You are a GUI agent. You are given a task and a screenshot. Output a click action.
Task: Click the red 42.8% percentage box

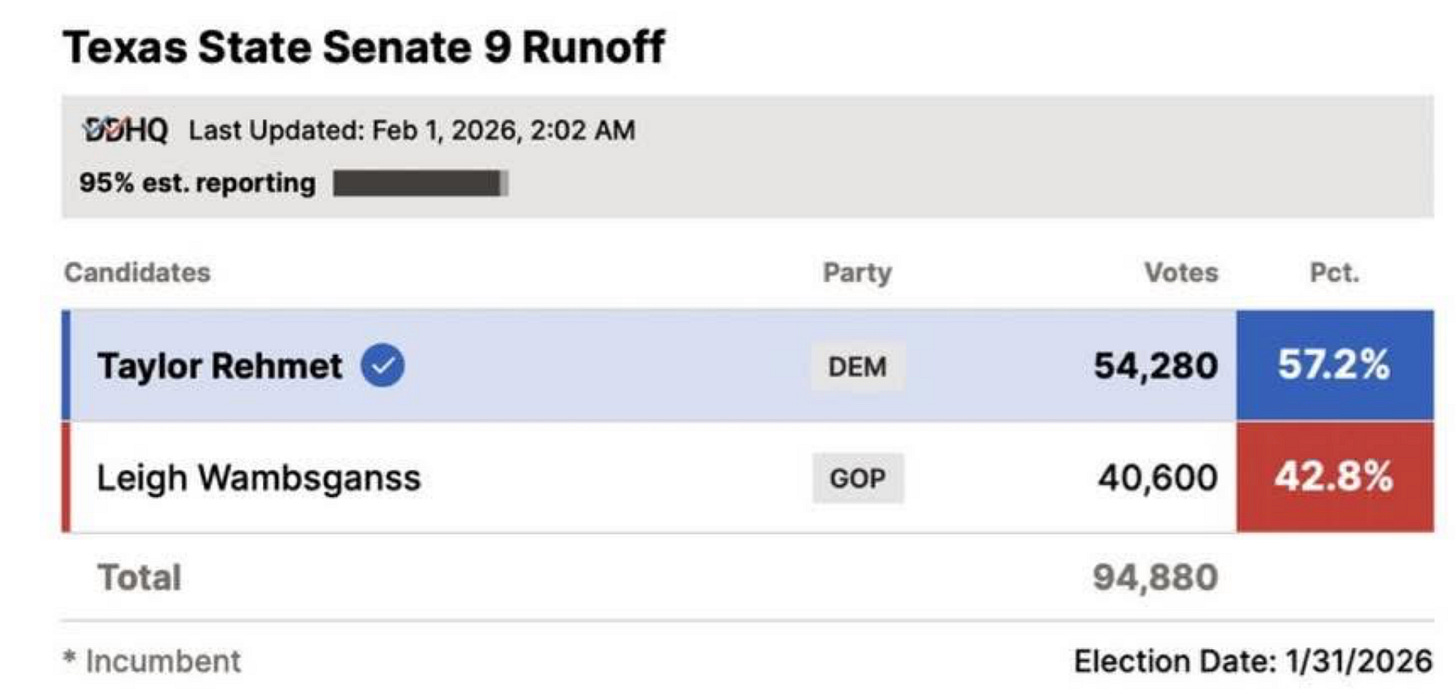point(1334,477)
